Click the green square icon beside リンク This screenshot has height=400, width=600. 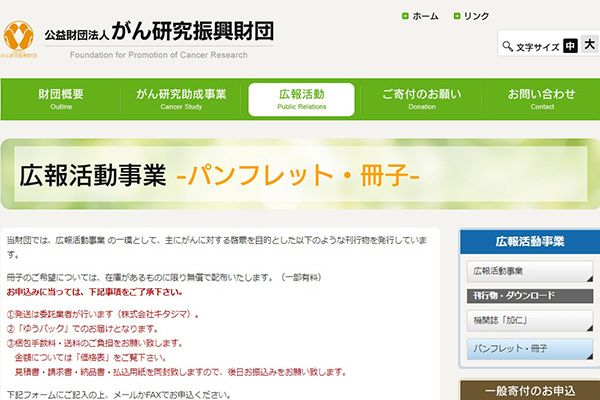click(x=457, y=17)
